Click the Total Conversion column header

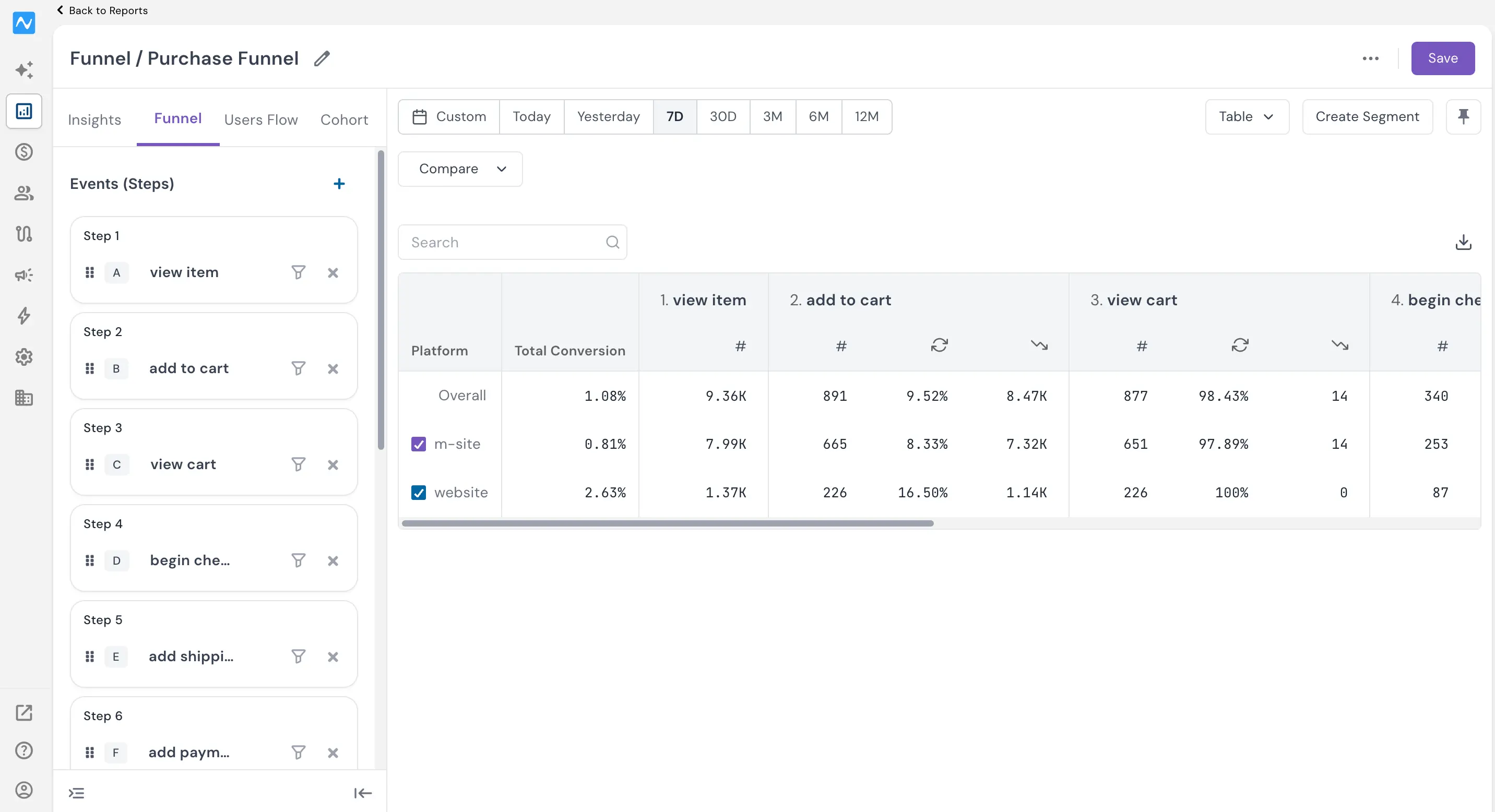click(x=570, y=351)
